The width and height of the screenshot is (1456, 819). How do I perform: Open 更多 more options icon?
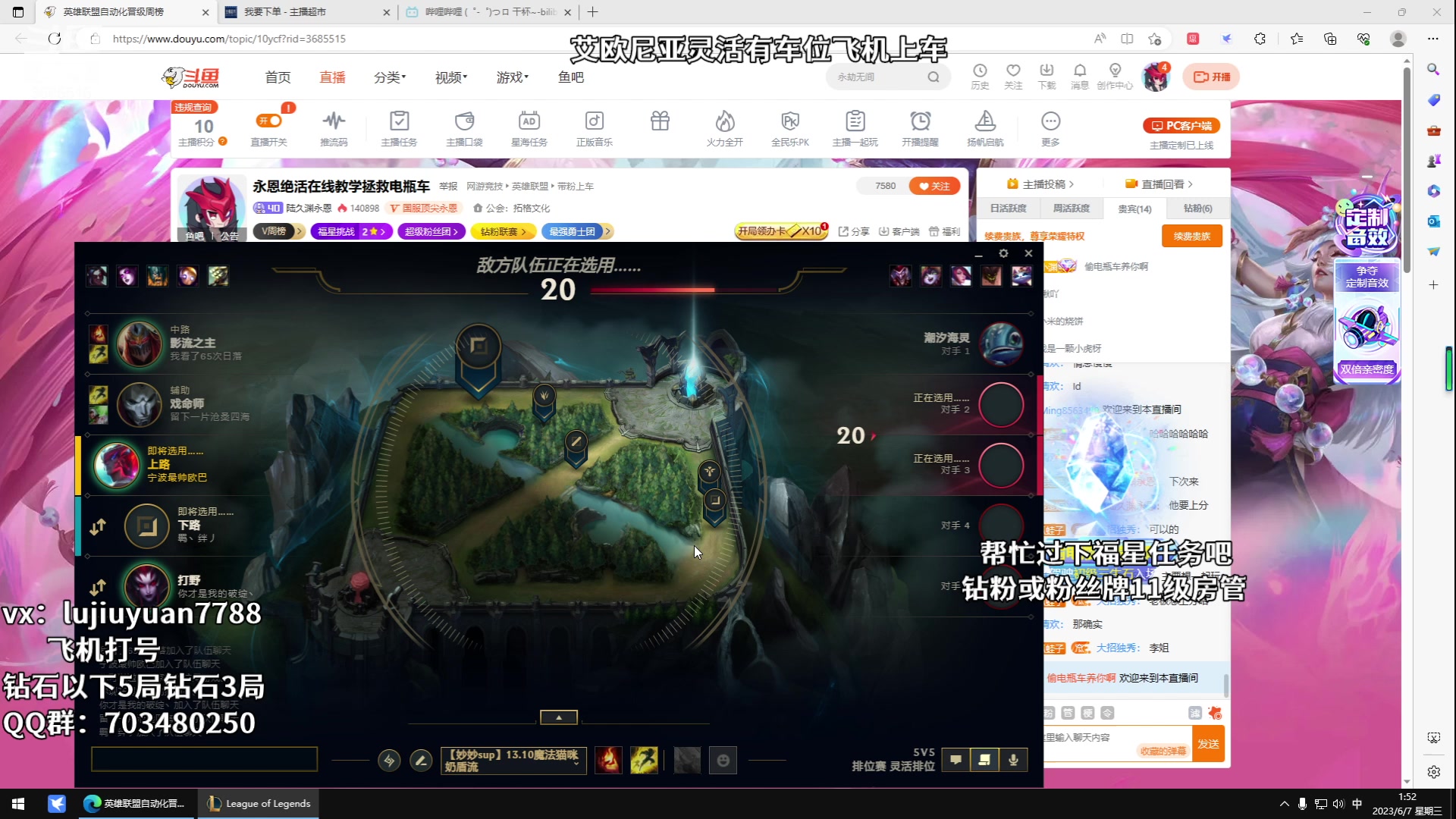(x=1050, y=127)
